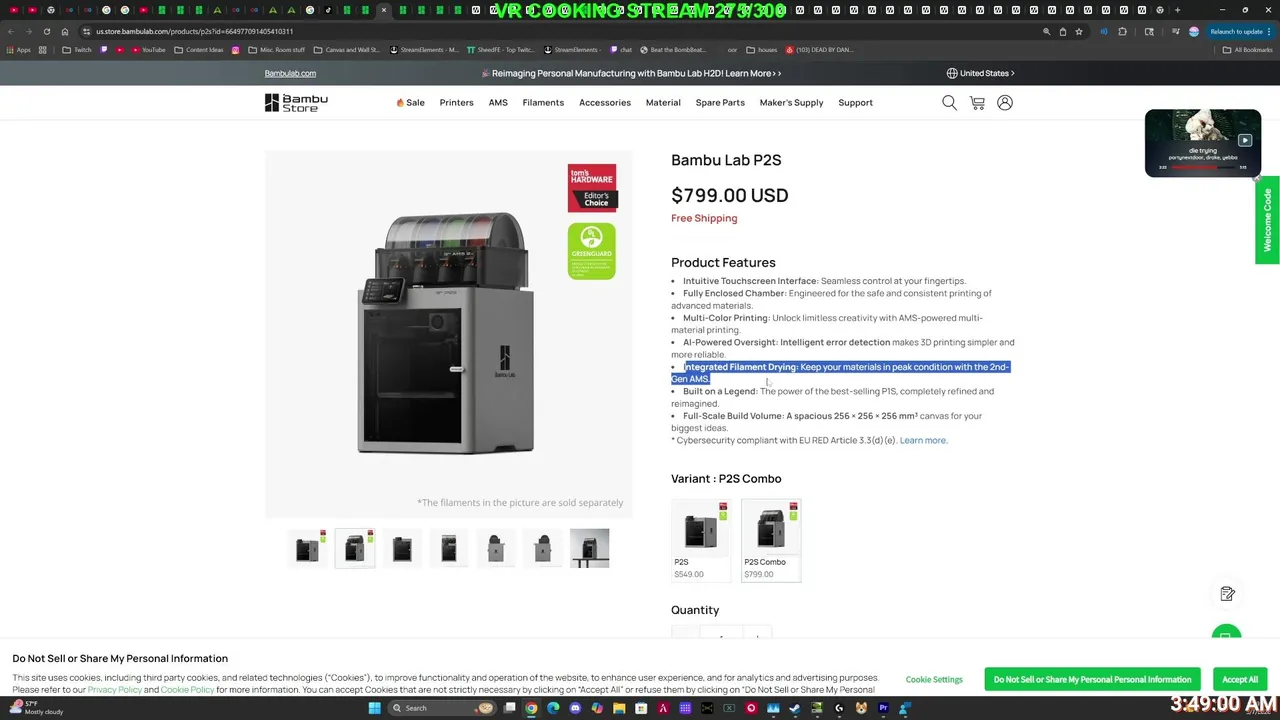Select the last product thumbnail with room scene

coord(589,548)
